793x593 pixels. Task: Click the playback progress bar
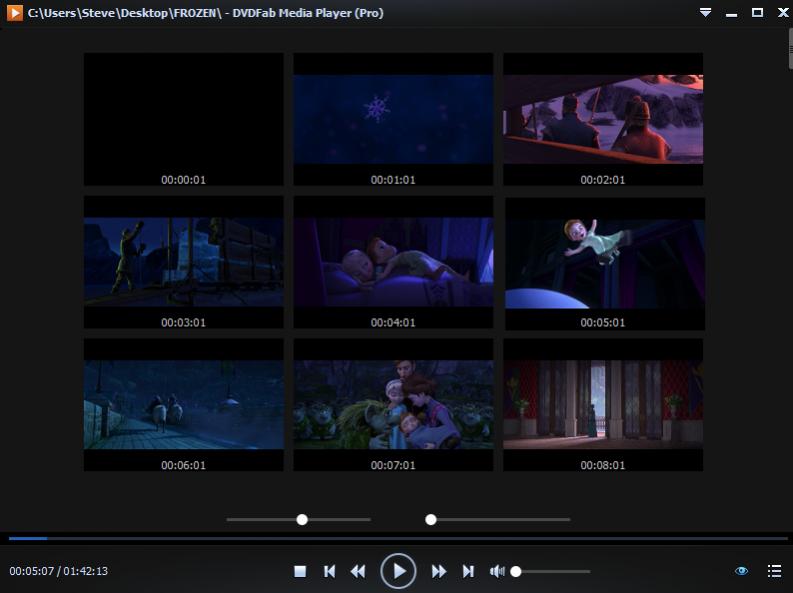coord(398,538)
